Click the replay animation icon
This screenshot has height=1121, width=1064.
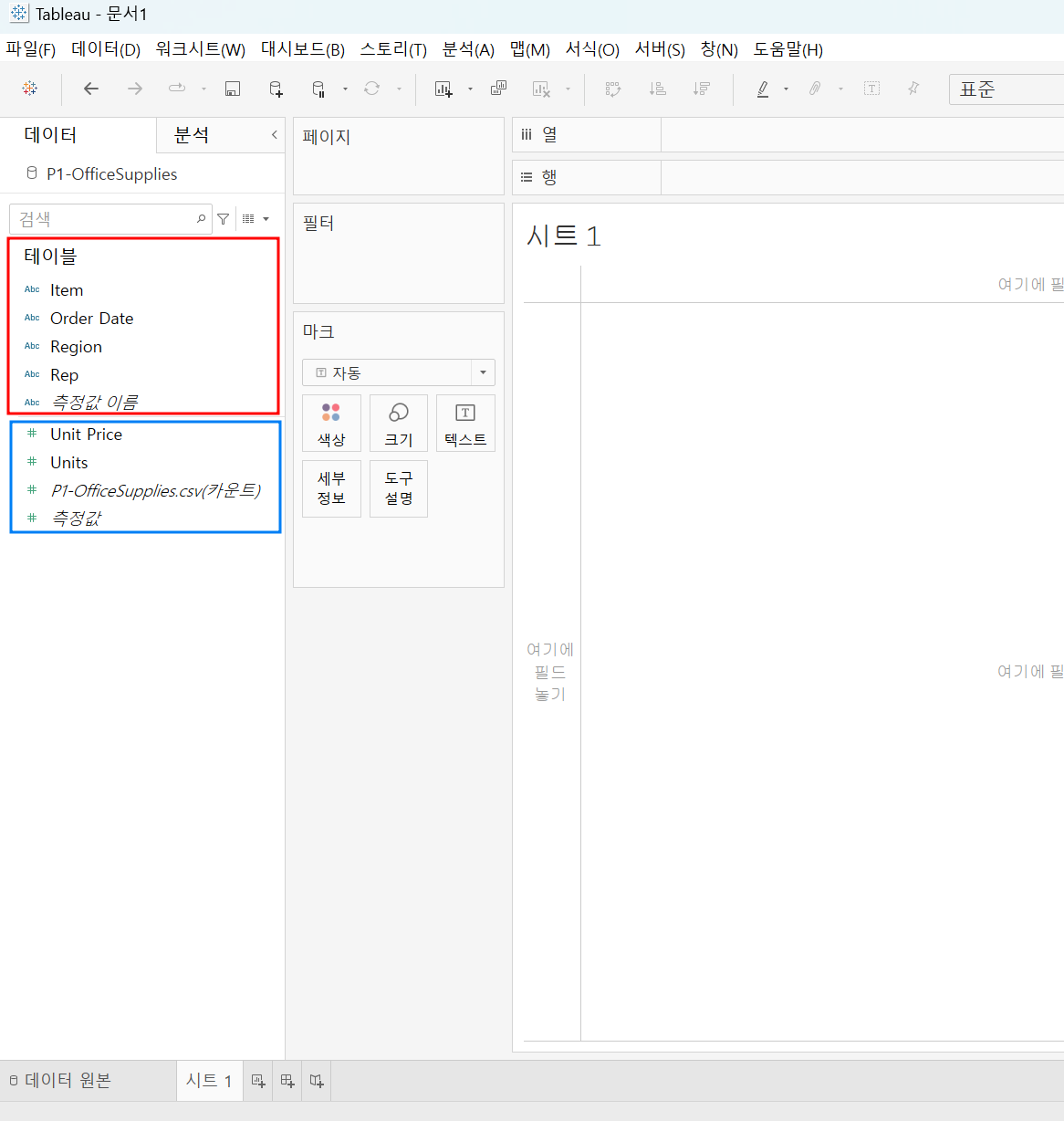[178, 89]
